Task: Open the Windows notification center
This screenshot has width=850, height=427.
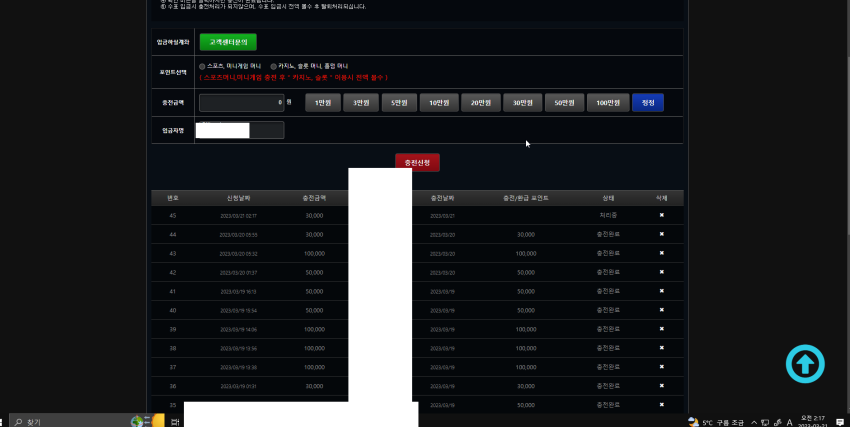Action: tap(840, 422)
